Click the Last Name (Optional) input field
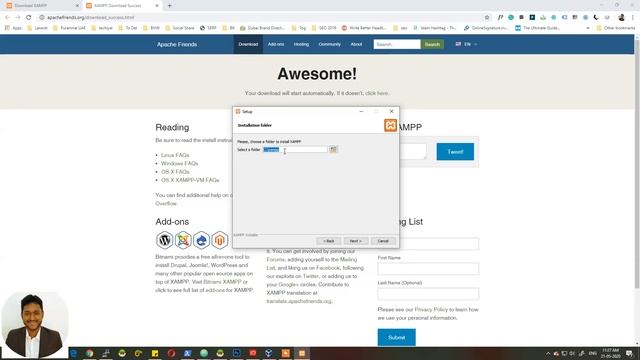Viewport: 640px width, 360px height. pyautogui.click(x=428, y=293)
